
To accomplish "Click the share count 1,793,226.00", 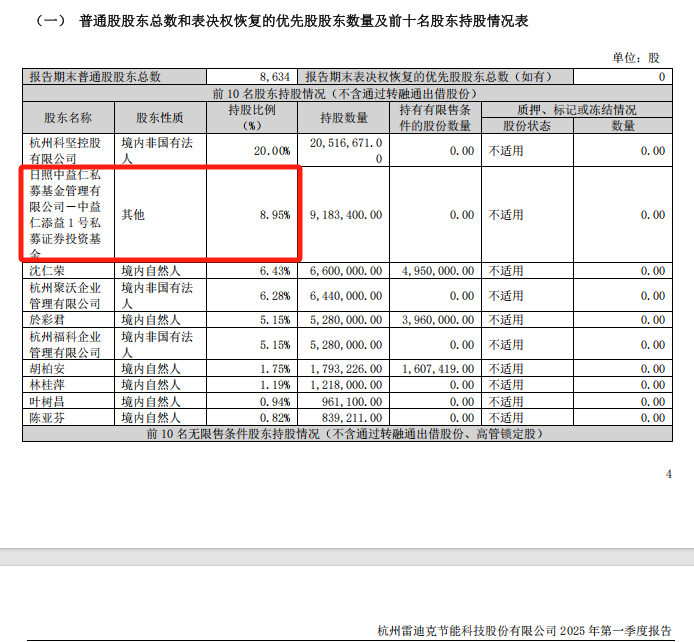I will tap(346, 369).
